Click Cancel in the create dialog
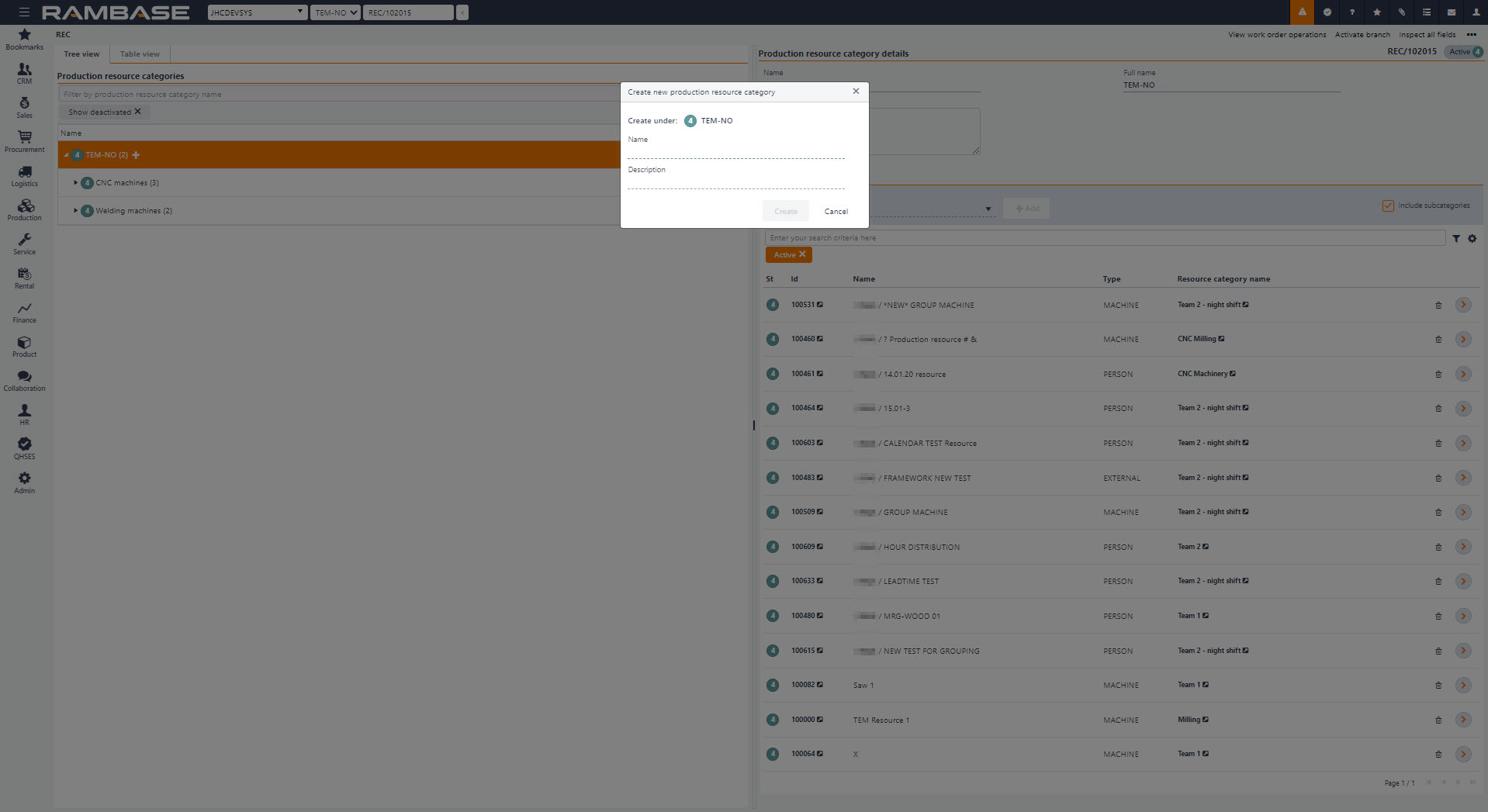This screenshot has height=812, width=1488. (836, 211)
